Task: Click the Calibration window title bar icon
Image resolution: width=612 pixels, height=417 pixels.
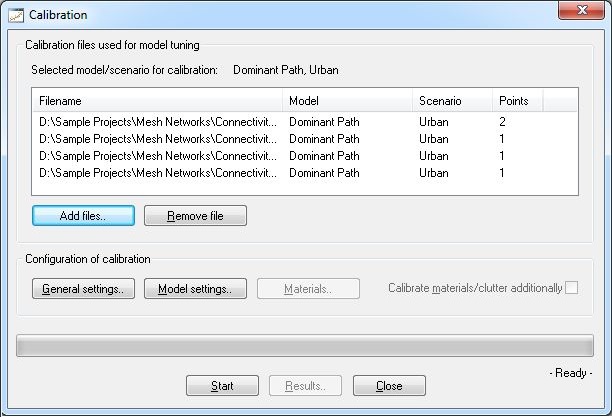Action: tap(16, 15)
